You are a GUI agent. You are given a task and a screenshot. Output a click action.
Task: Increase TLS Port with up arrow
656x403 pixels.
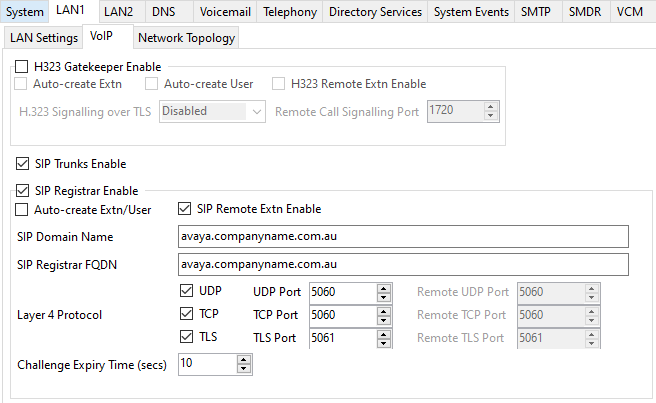[384, 334]
